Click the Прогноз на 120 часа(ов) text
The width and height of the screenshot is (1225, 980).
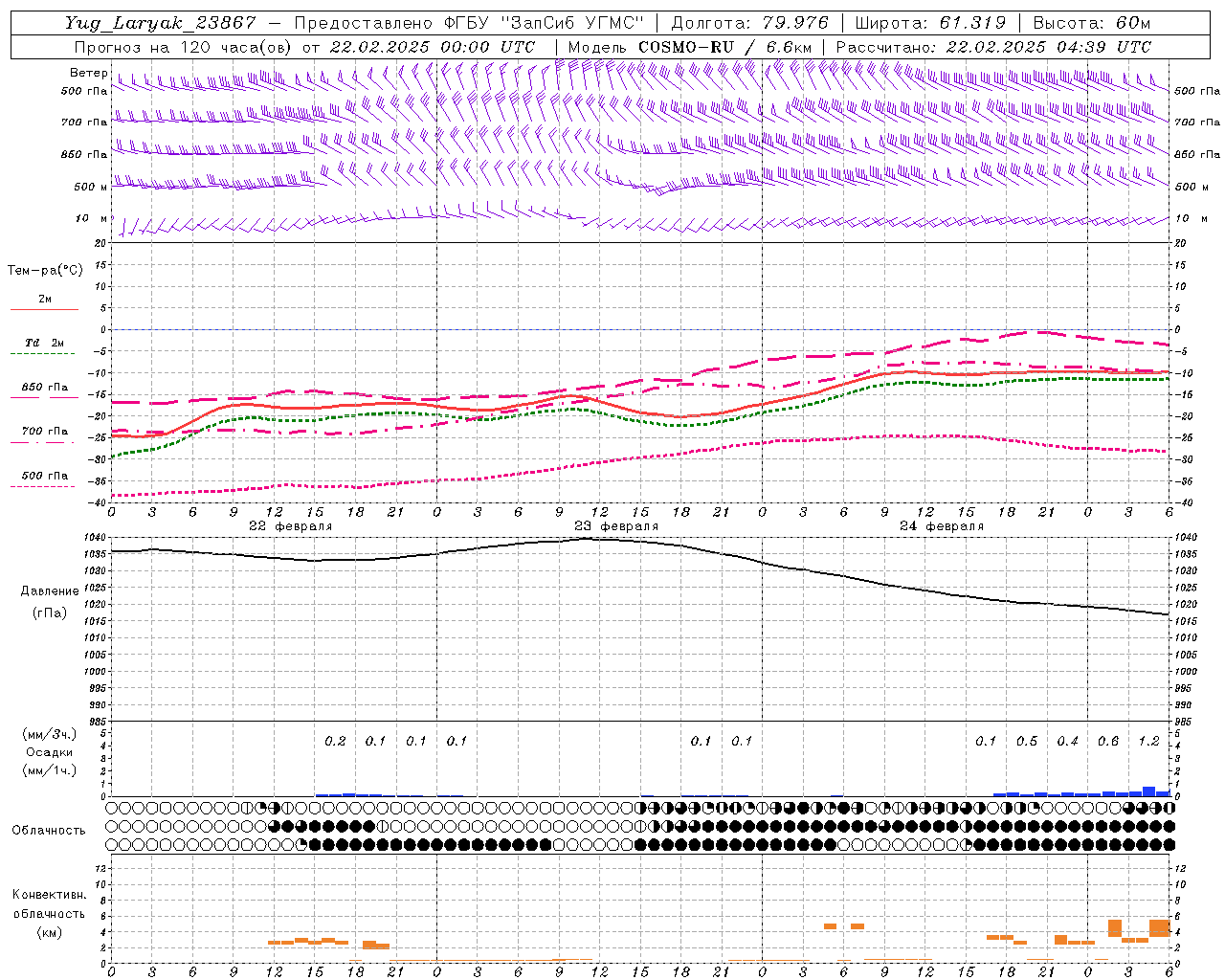(184, 47)
